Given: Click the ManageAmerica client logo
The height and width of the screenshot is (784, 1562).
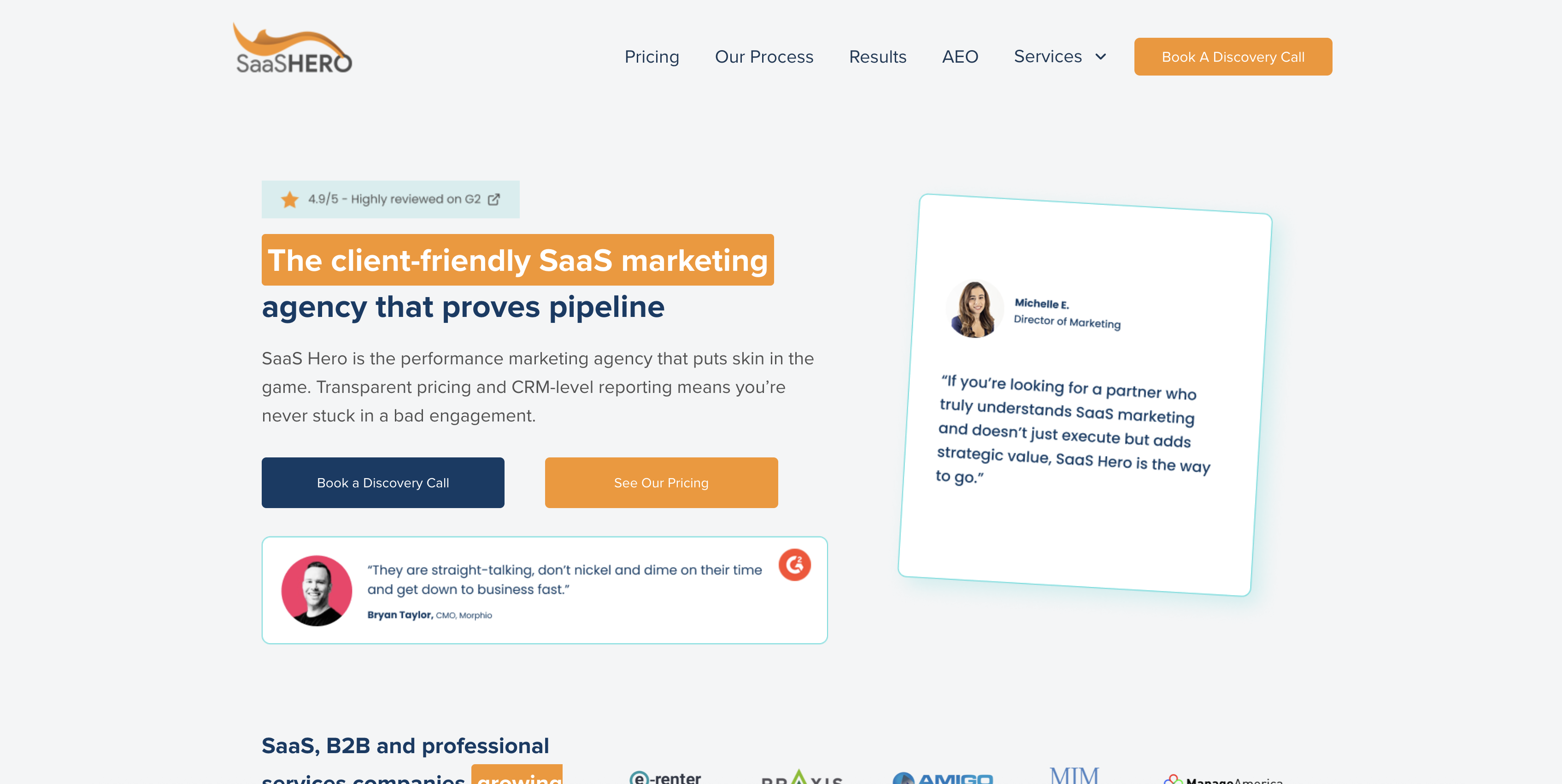Looking at the screenshot, I should [1223, 779].
